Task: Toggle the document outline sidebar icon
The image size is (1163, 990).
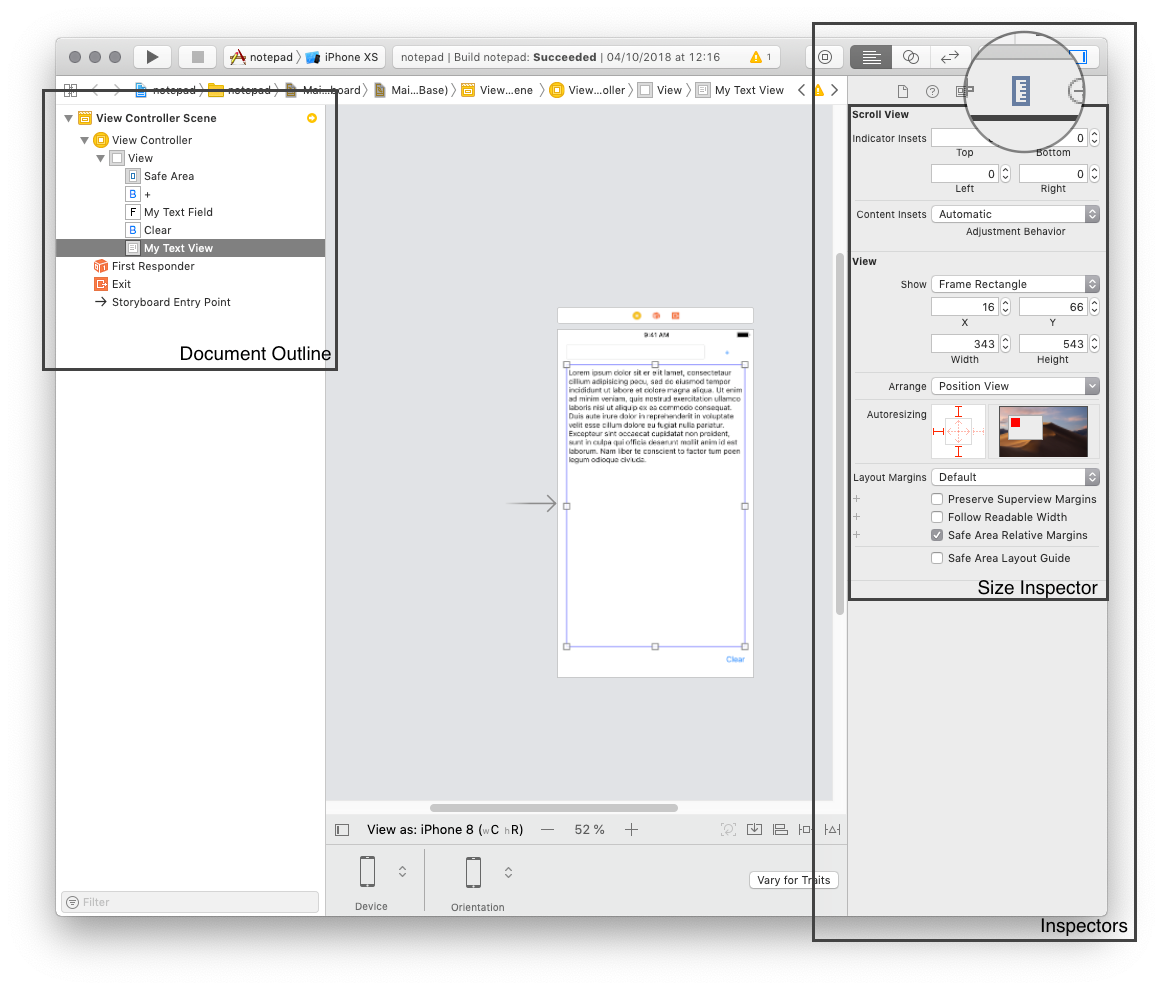Action: [342, 830]
